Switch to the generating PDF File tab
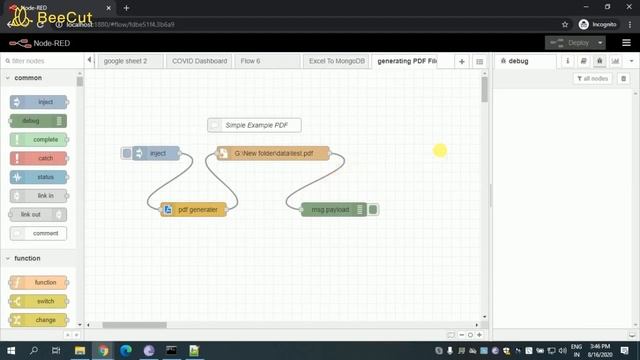The width and height of the screenshot is (640, 360). [x=405, y=61]
